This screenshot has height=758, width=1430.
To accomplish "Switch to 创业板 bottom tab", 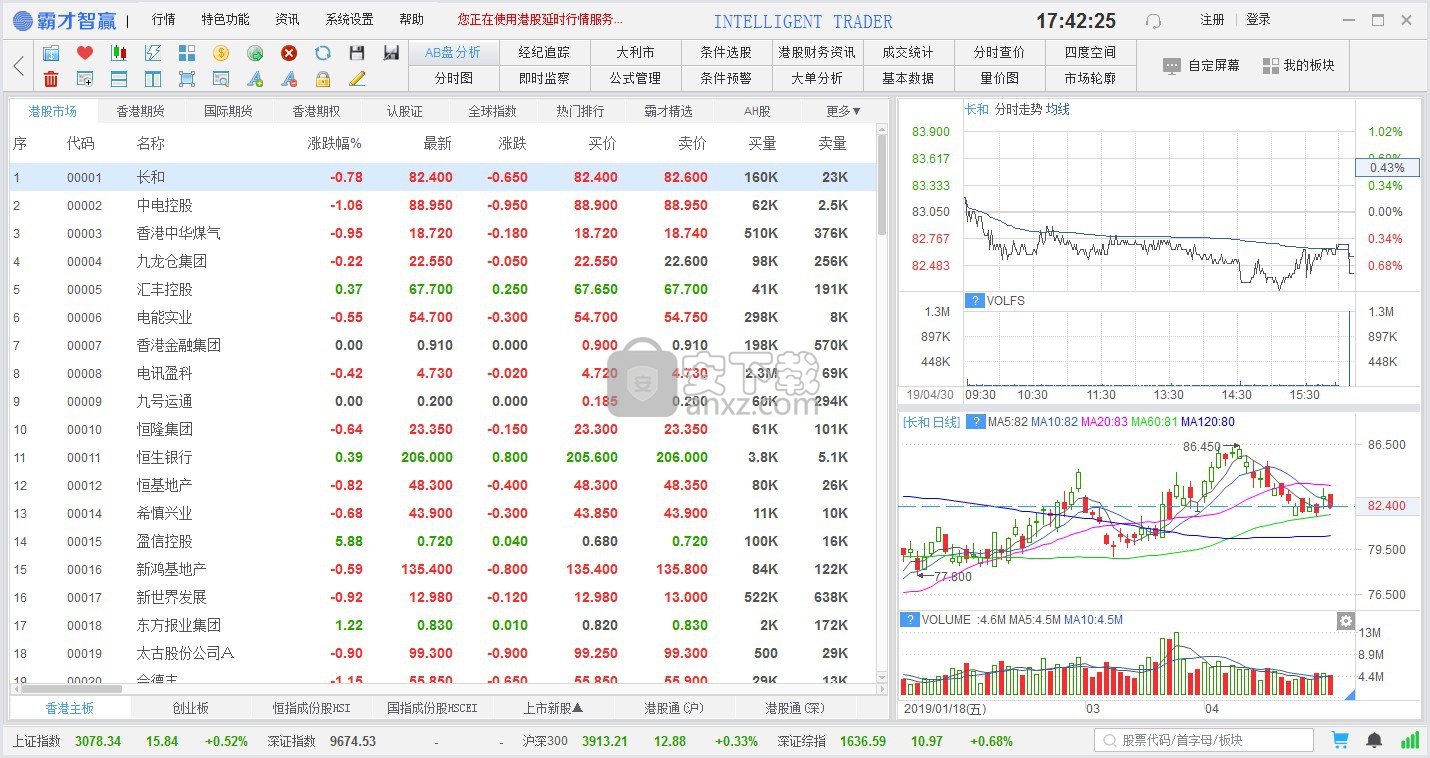I will point(191,708).
